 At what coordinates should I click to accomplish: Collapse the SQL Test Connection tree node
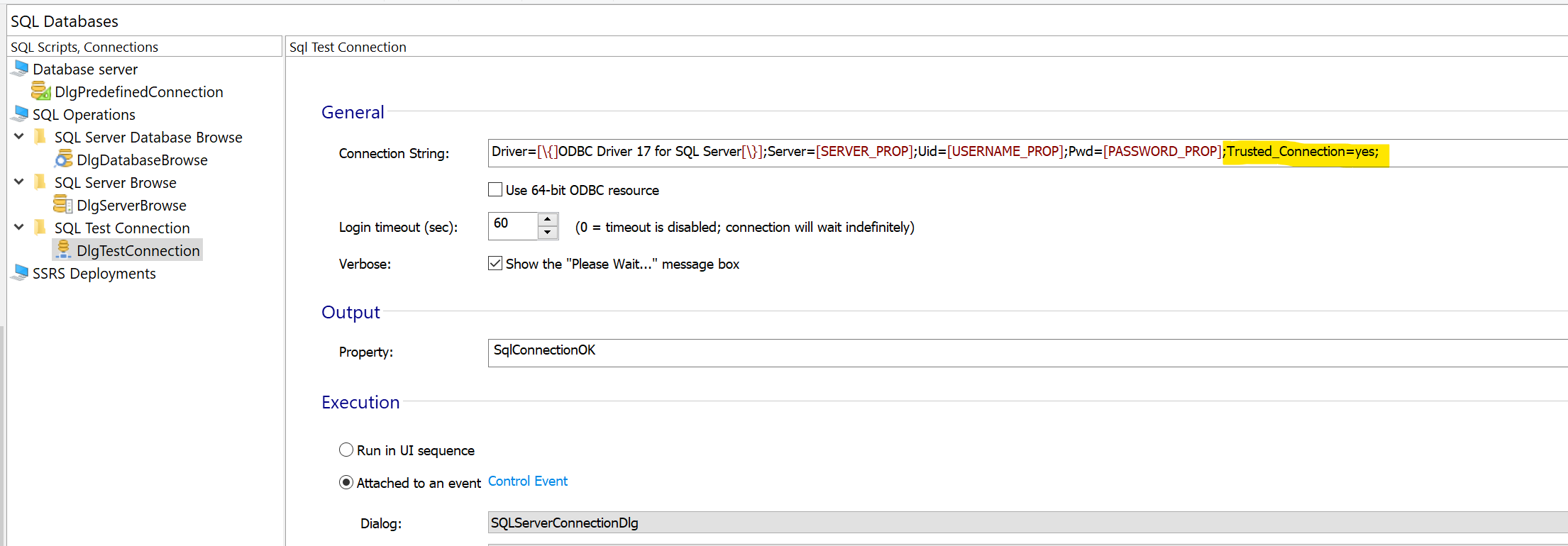tap(19, 227)
